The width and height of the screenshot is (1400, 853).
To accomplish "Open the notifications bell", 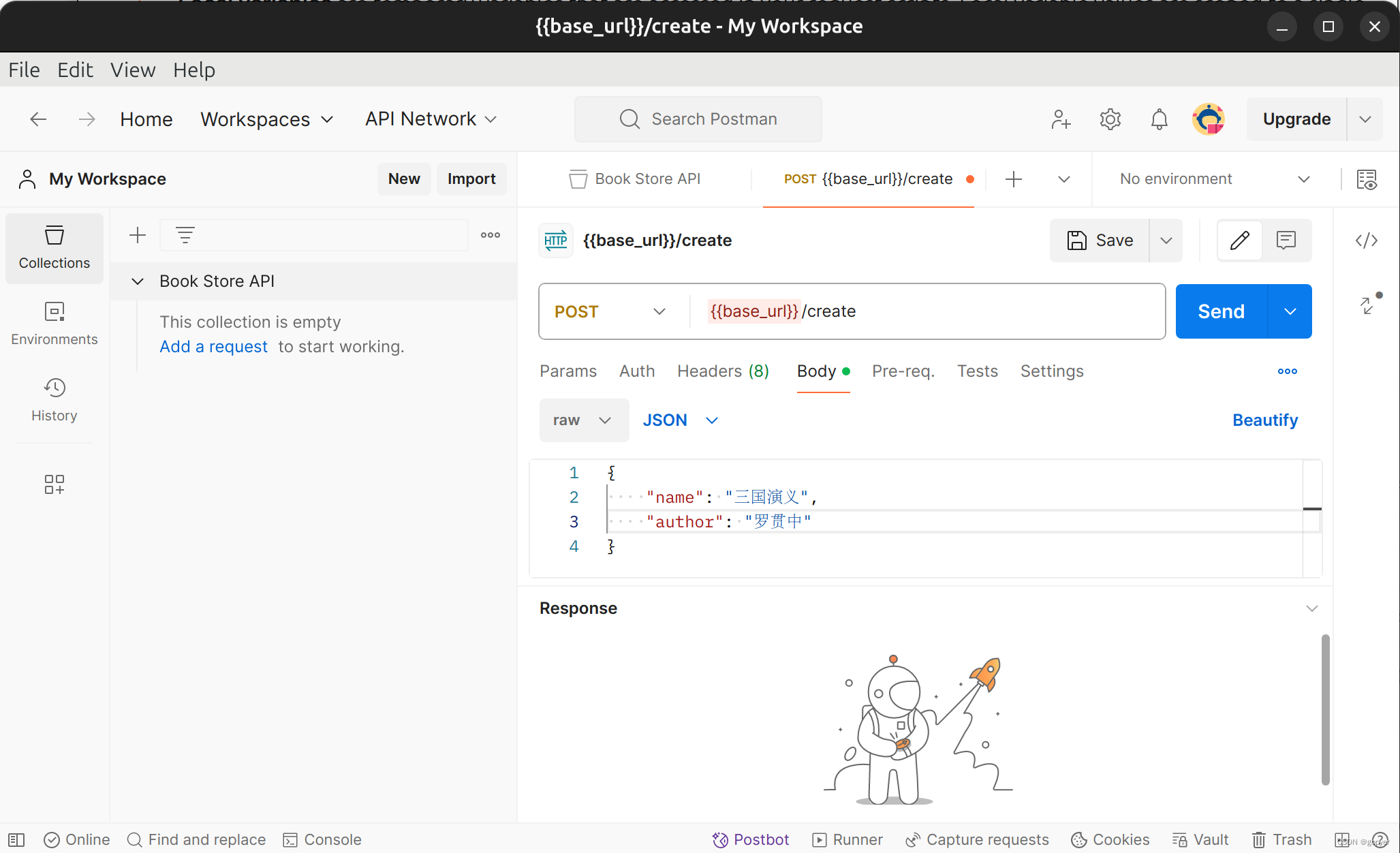I will (x=1159, y=119).
